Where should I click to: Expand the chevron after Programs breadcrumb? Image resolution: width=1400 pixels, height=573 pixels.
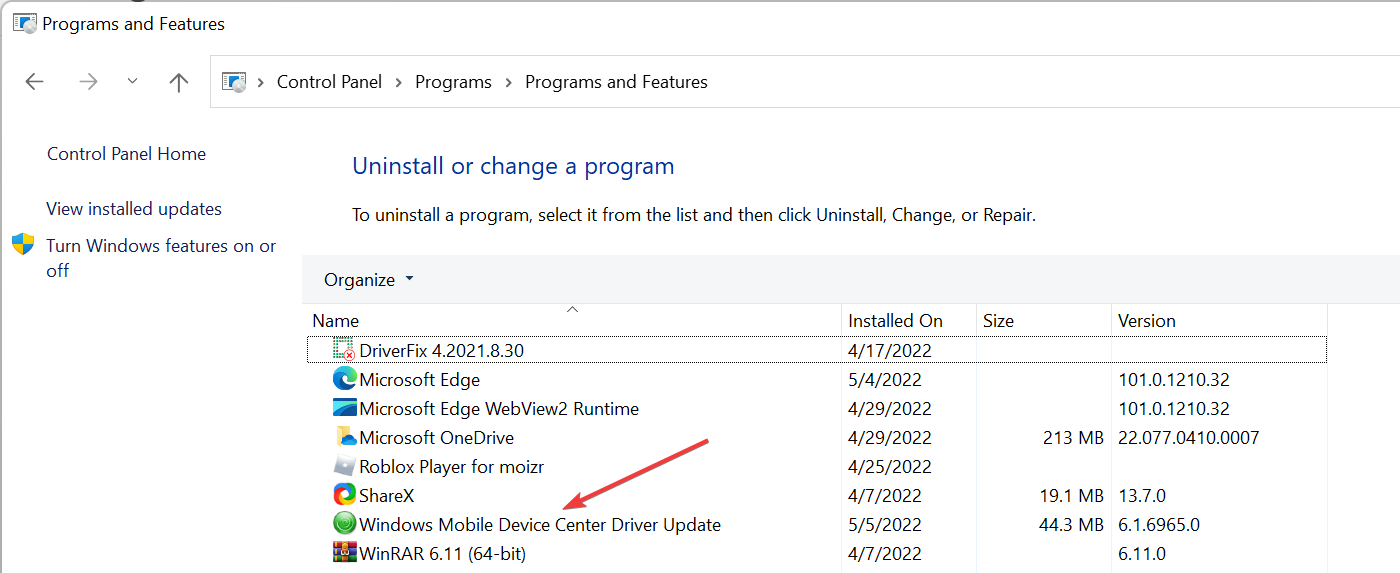(x=508, y=82)
